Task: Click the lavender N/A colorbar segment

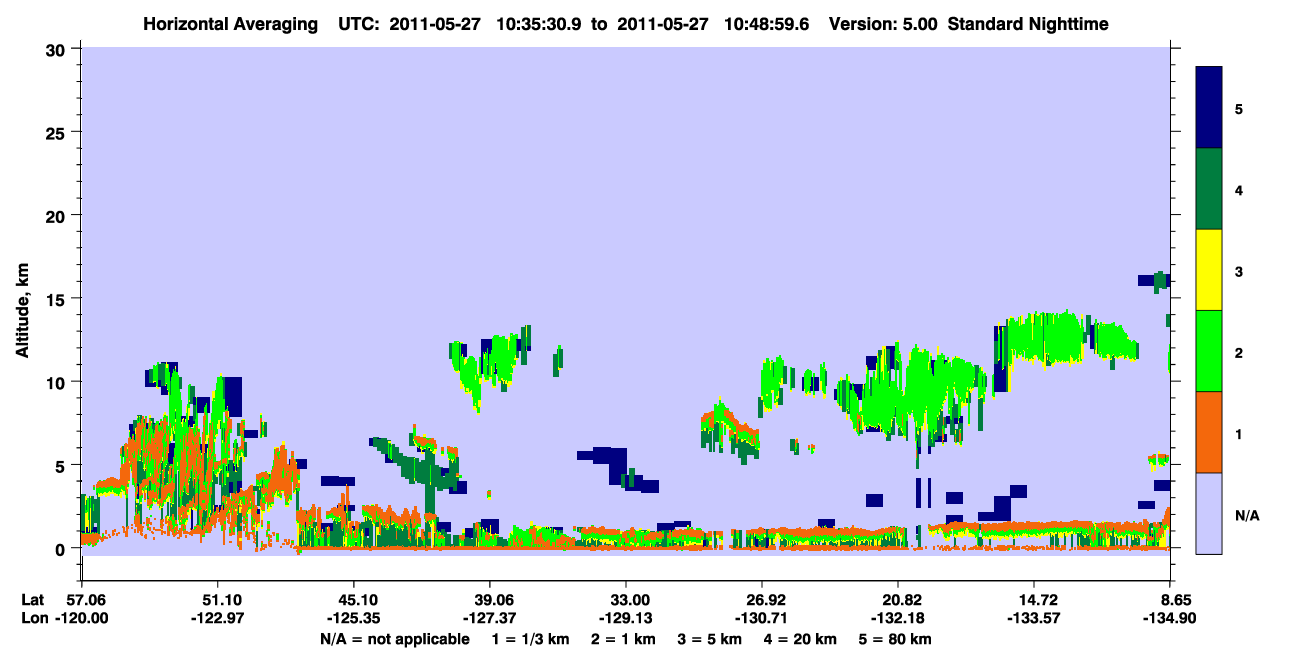Action: [x=1209, y=513]
